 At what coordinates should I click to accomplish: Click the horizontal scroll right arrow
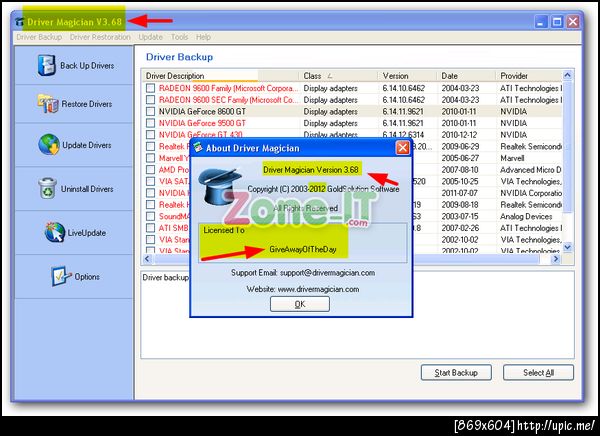556,259
